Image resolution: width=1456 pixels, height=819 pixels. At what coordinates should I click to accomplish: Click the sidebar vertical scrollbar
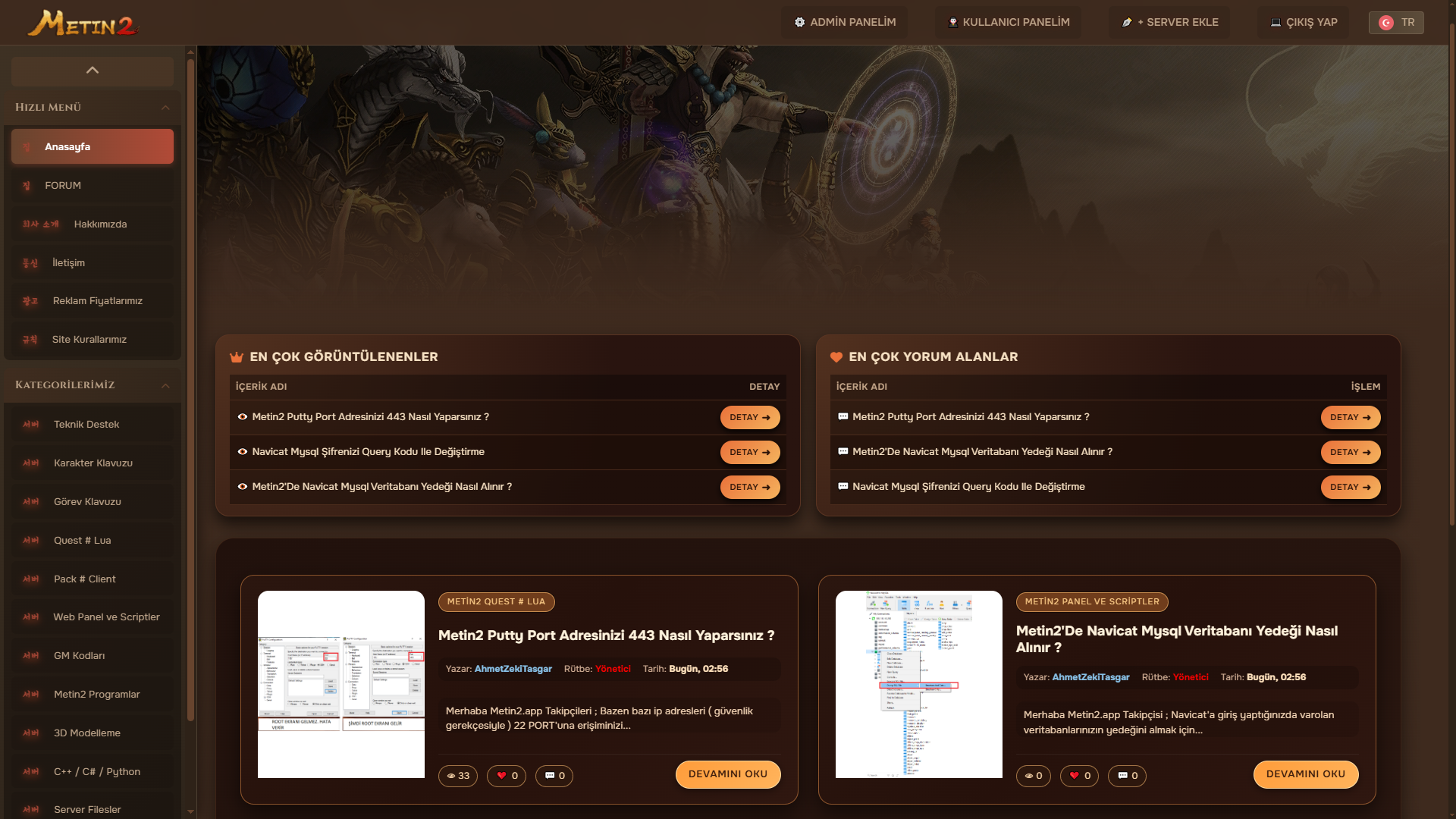190,379
